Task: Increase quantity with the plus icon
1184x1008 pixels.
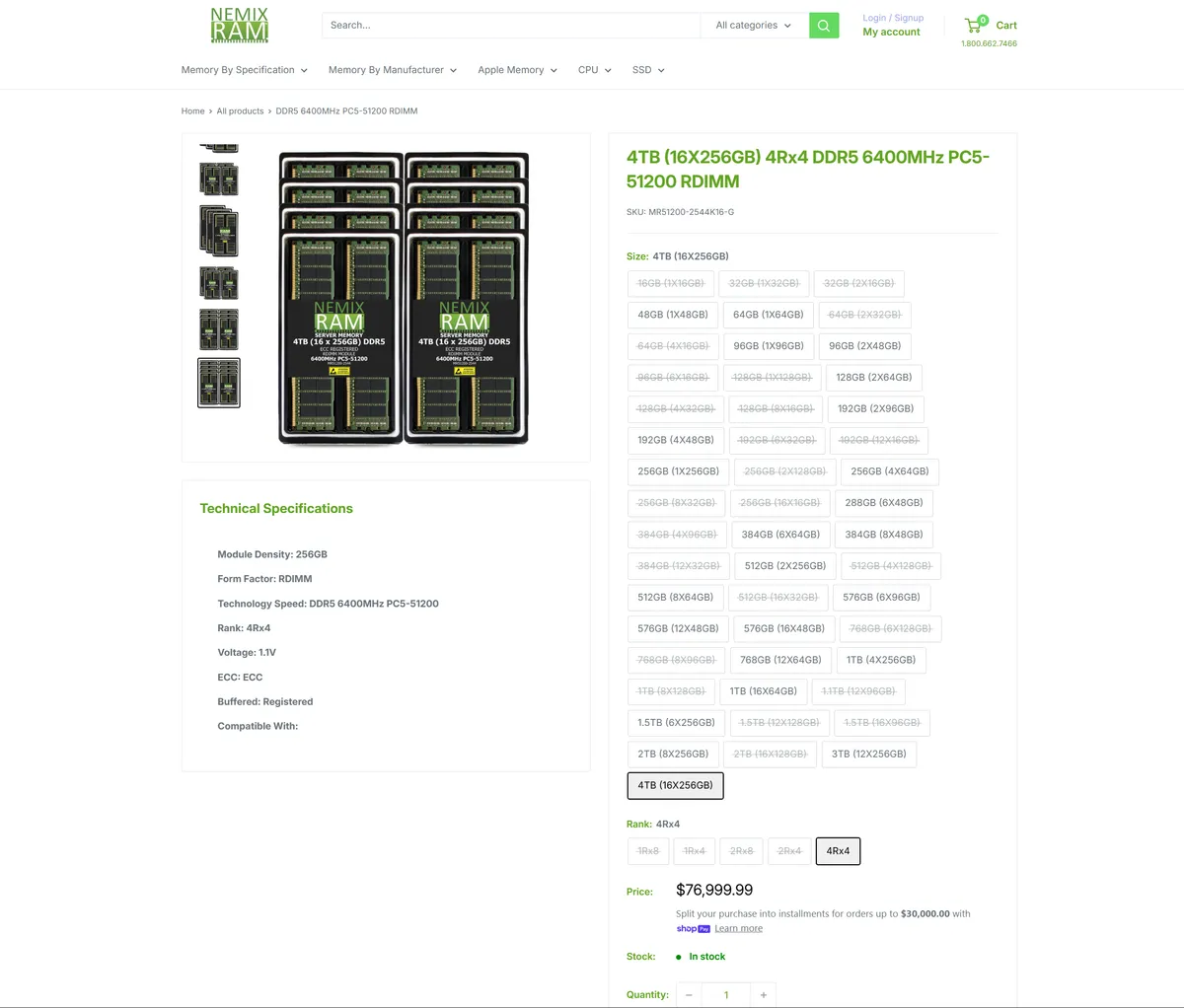Action: pos(763,994)
